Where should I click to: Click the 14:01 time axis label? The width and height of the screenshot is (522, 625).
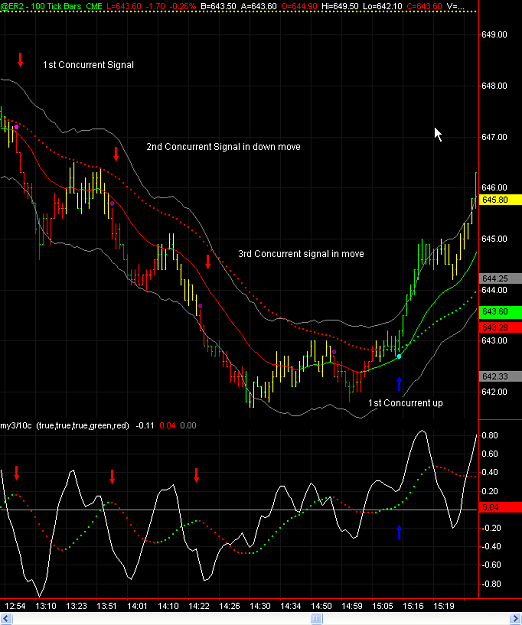pos(137,606)
